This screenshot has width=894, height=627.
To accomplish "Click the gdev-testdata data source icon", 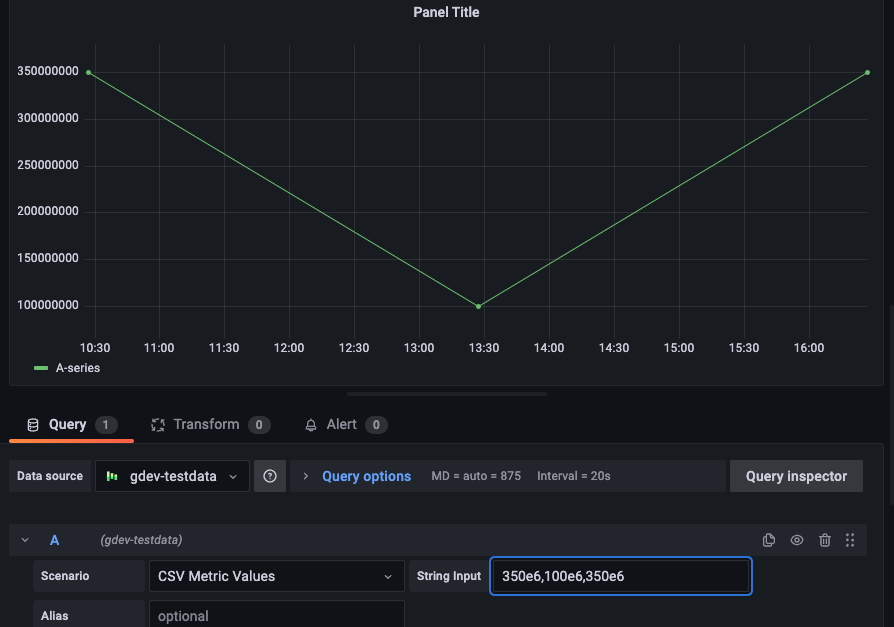I will pos(113,476).
